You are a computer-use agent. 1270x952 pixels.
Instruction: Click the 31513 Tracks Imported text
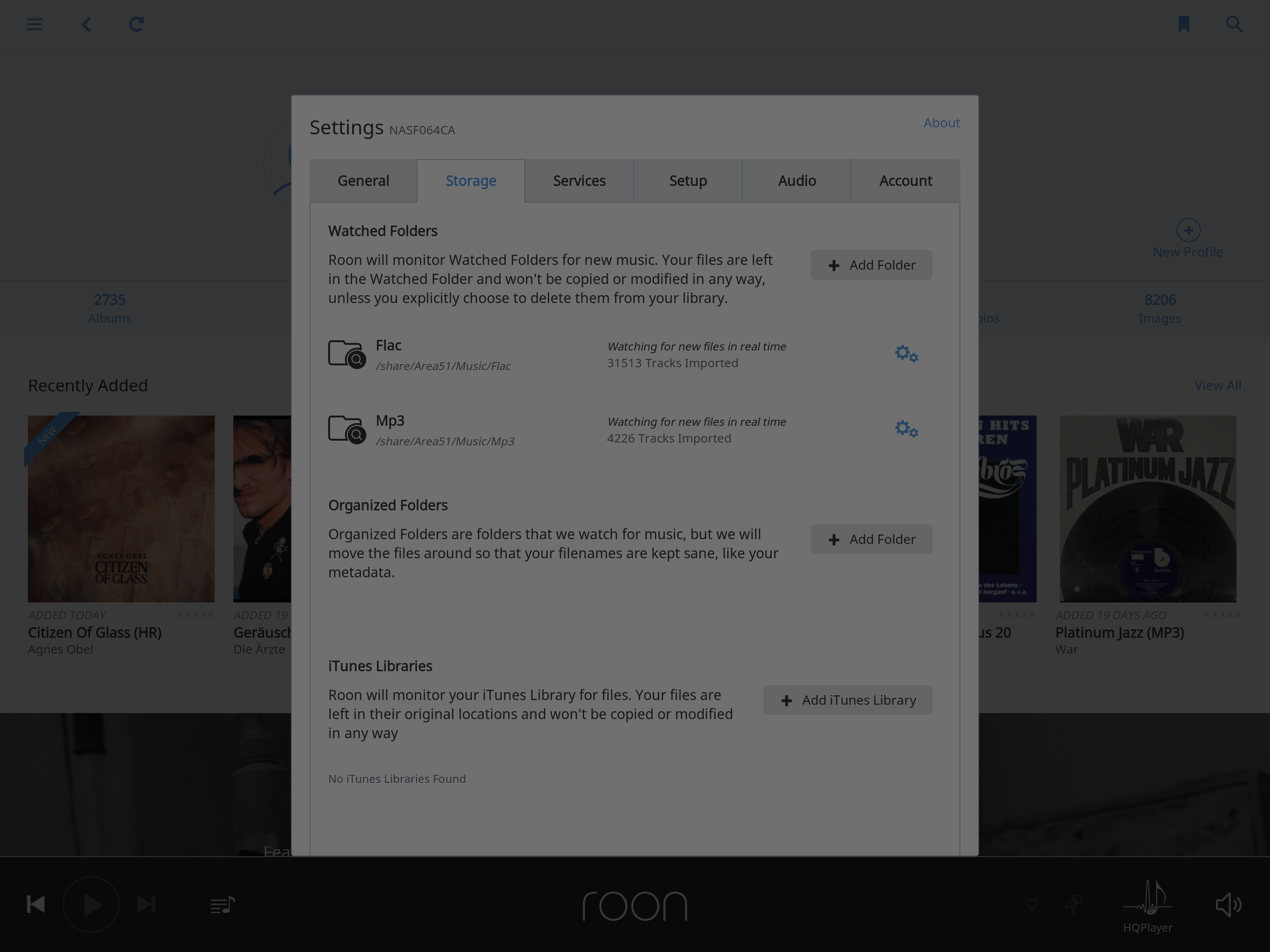point(672,363)
